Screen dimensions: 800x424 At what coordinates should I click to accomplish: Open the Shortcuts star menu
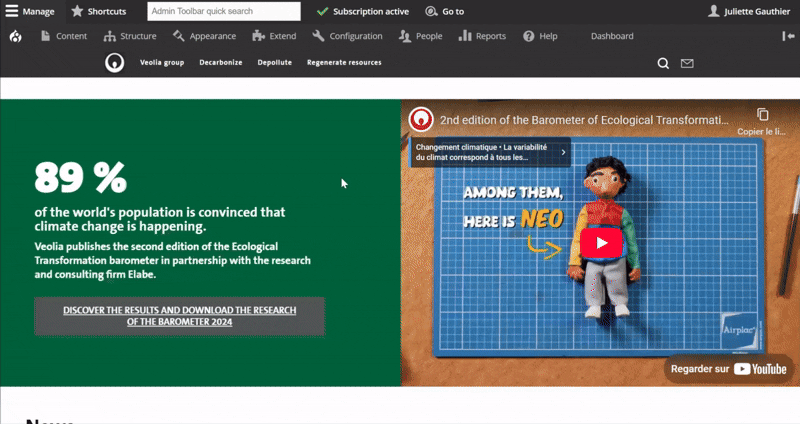click(x=99, y=11)
